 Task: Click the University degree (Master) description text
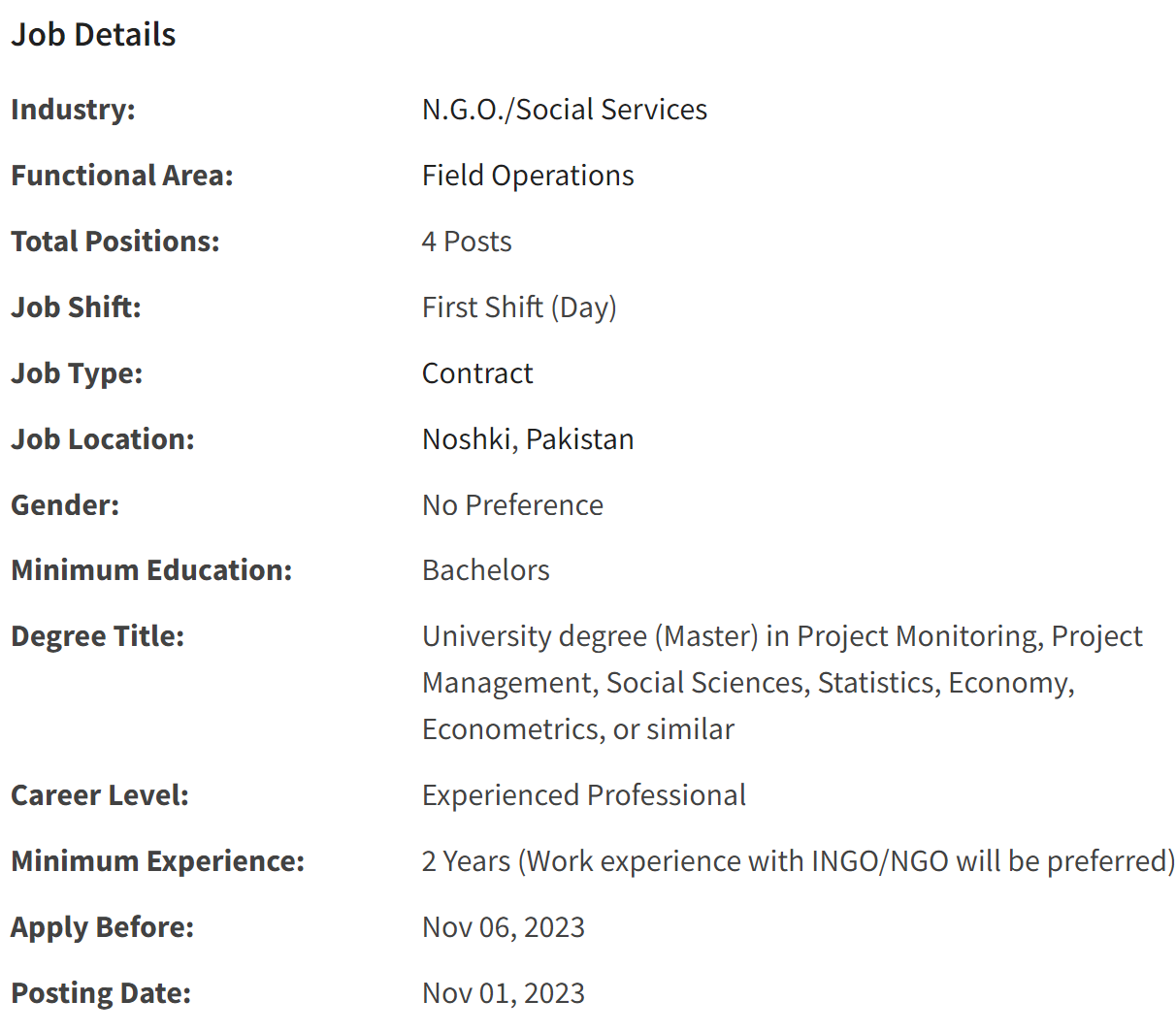point(782,683)
